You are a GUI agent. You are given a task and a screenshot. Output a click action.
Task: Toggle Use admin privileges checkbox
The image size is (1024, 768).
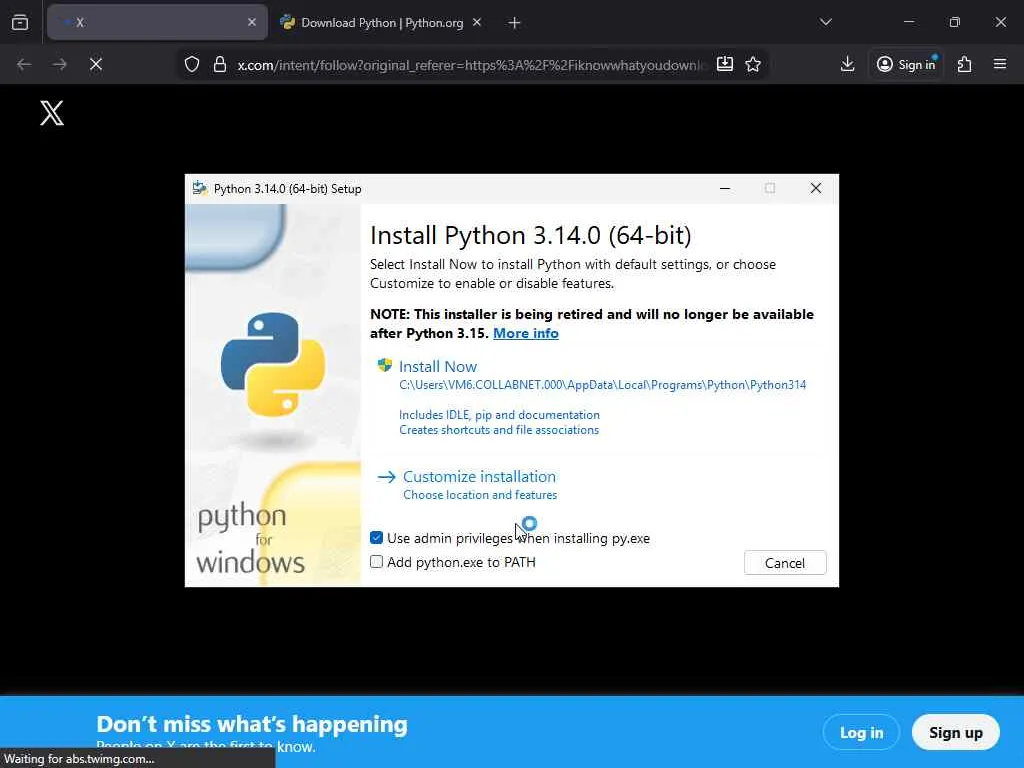[377, 538]
